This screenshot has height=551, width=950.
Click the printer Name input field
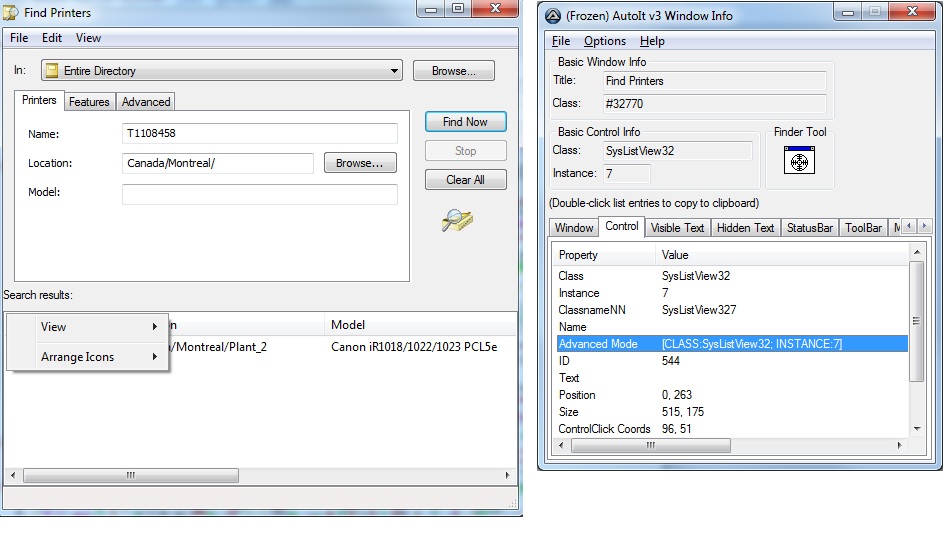(260, 133)
